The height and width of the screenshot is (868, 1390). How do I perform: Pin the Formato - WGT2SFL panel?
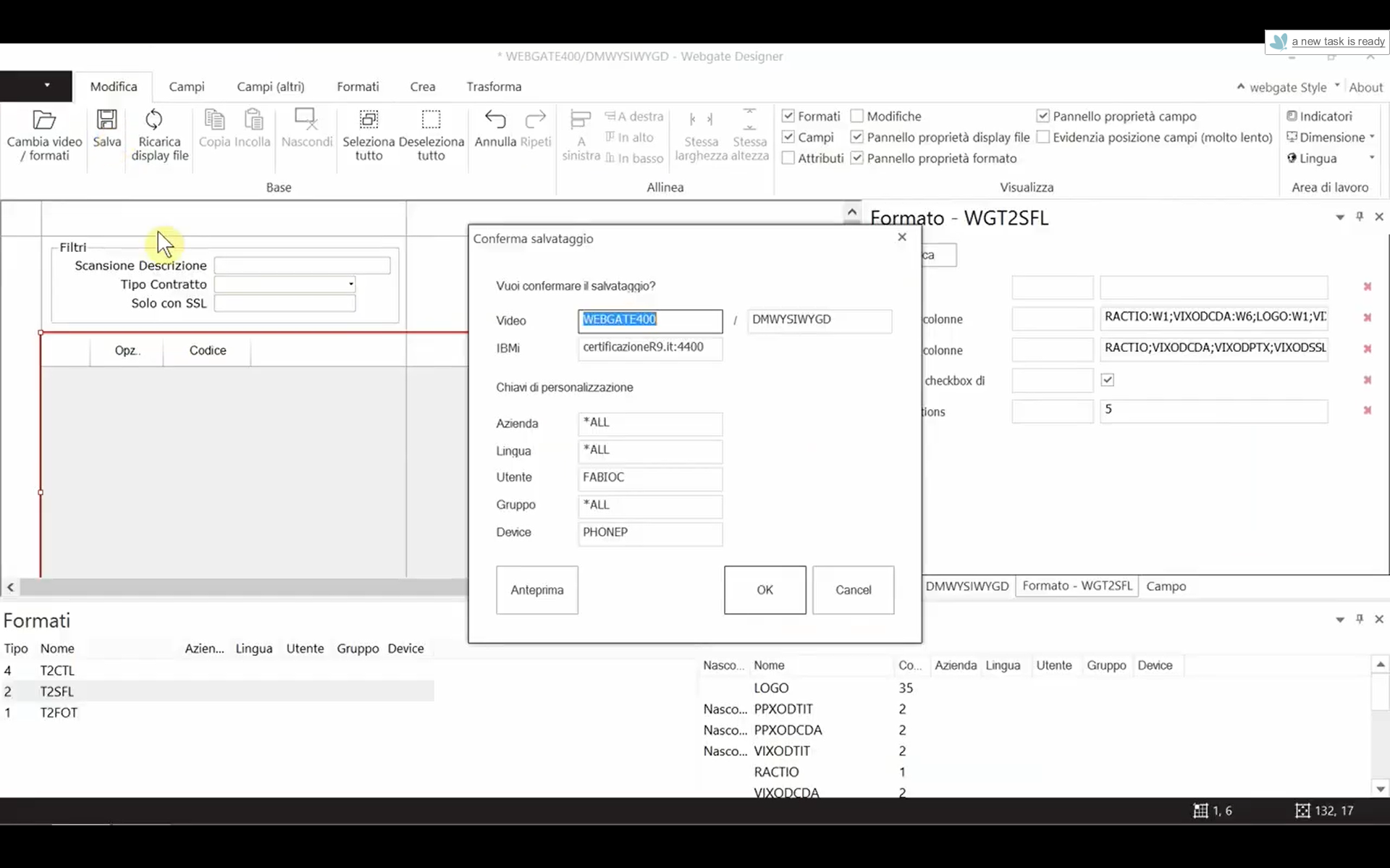point(1360,216)
